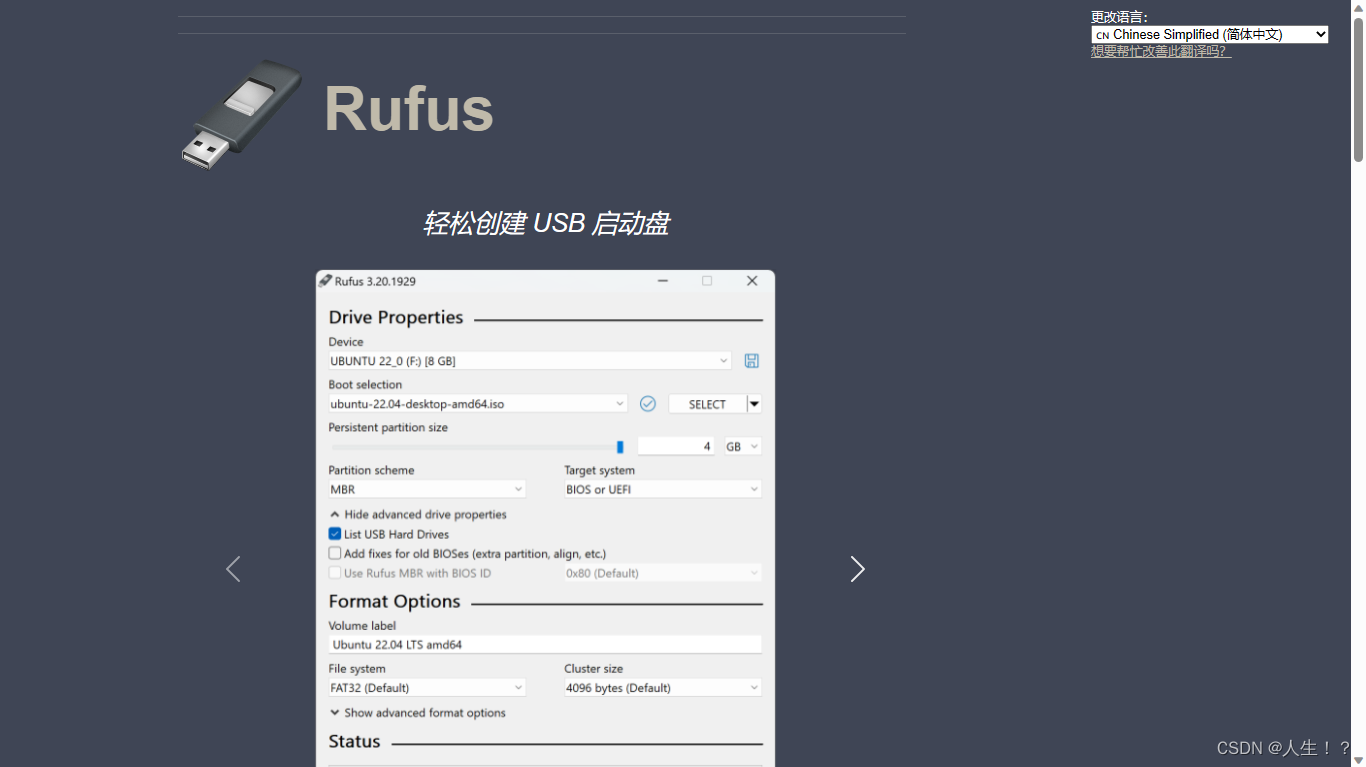Go to previous carousel screenshot

tap(233, 569)
